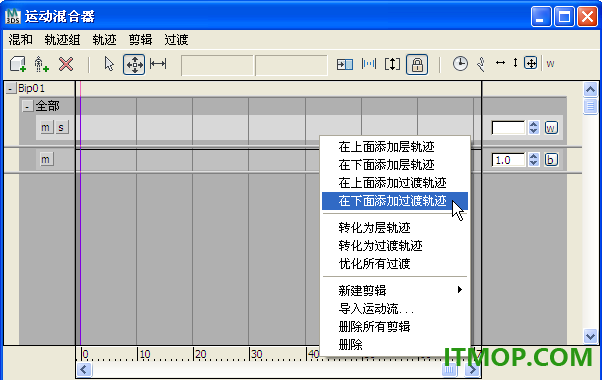Click the w weight button on track row

(551, 128)
